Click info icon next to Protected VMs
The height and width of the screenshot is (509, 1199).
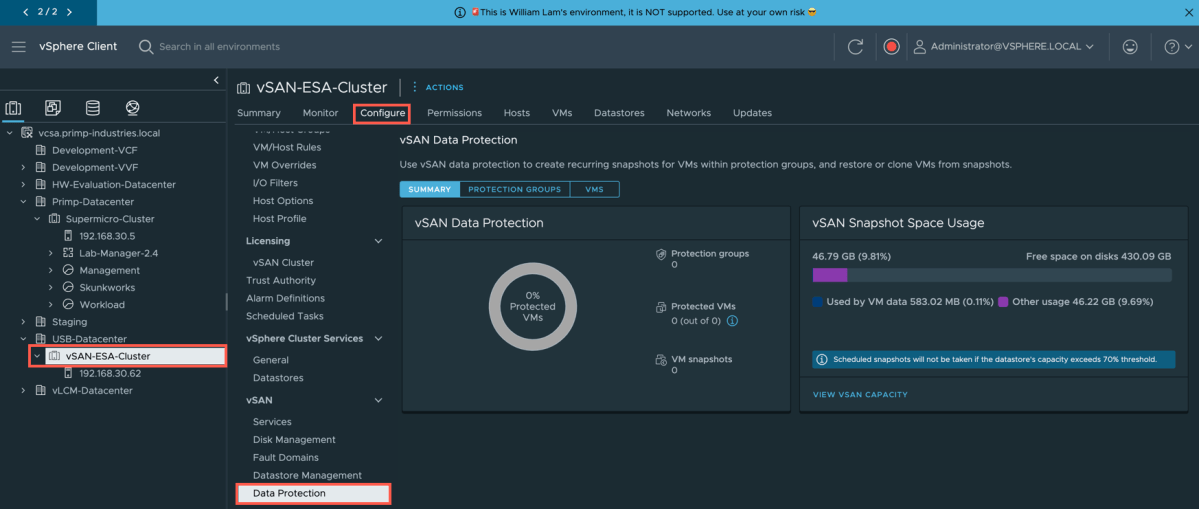pos(732,321)
